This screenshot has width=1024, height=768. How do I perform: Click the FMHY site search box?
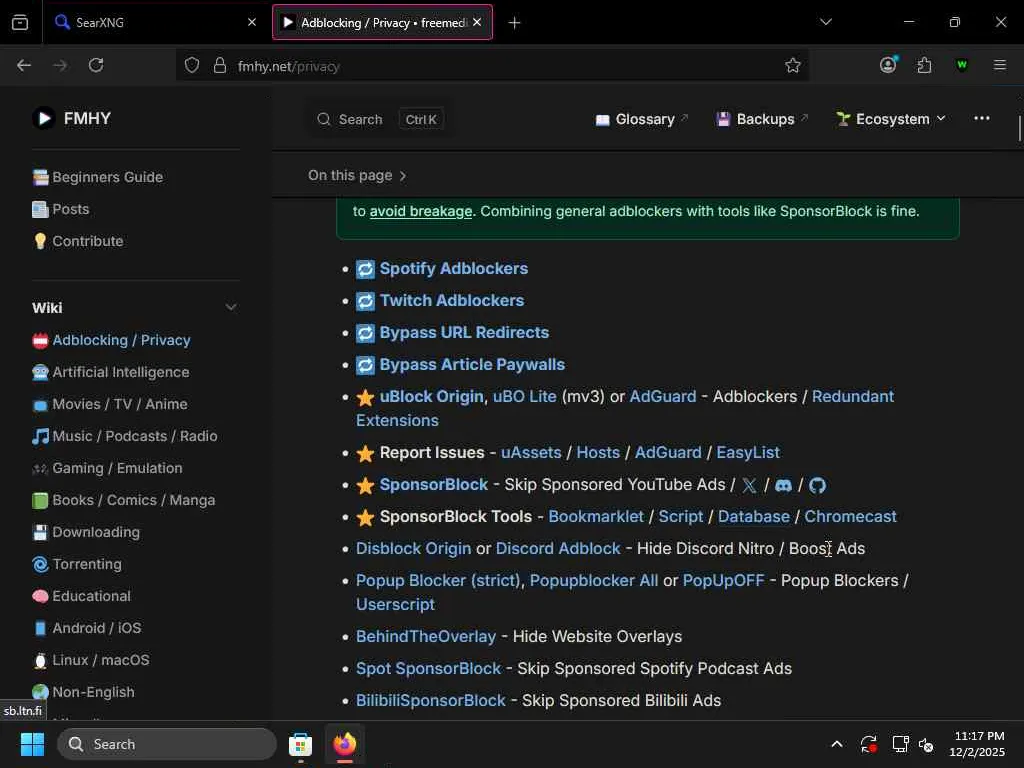381,120
